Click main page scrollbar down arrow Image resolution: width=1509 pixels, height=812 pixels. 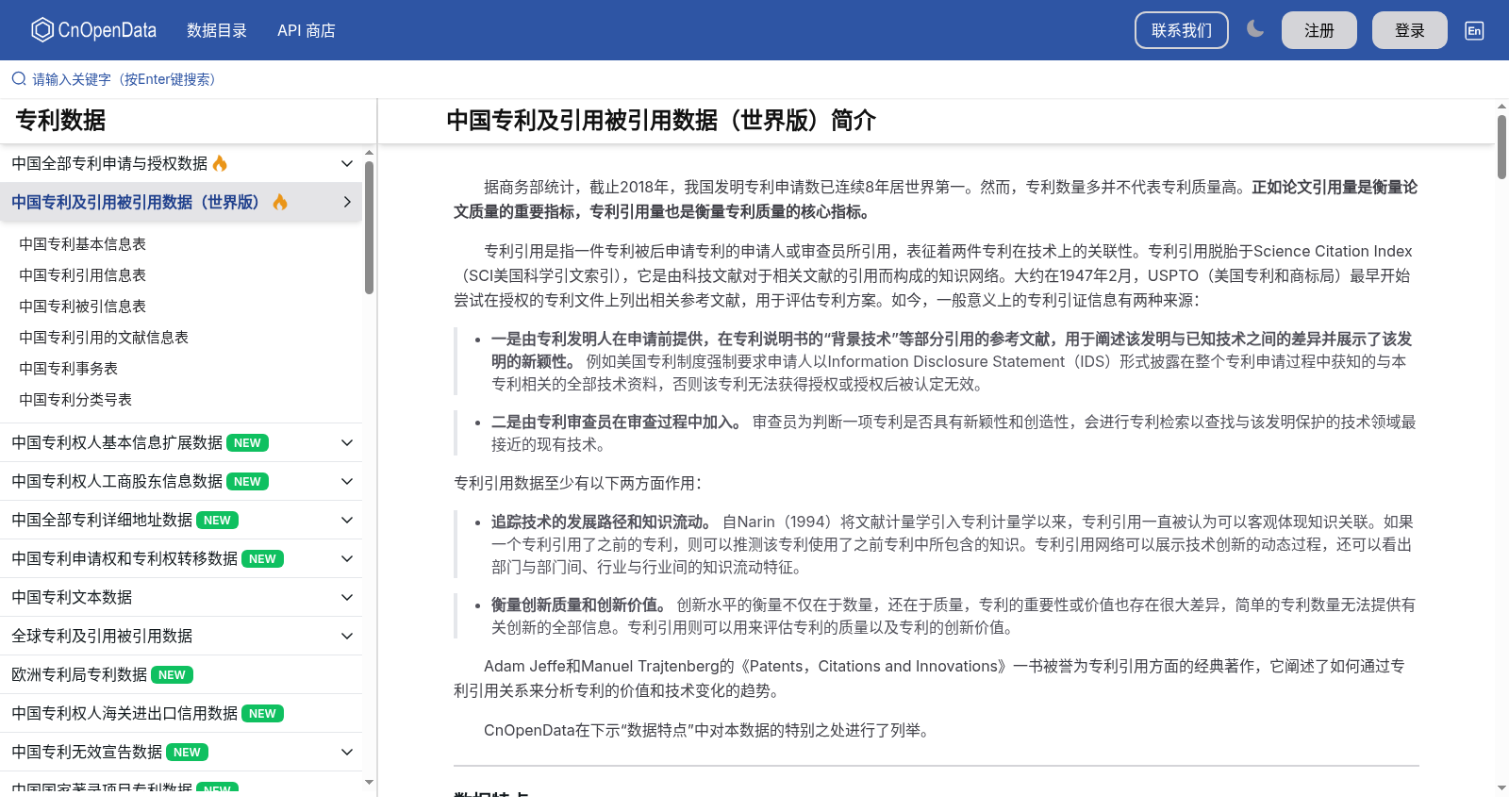point(1501,787)
